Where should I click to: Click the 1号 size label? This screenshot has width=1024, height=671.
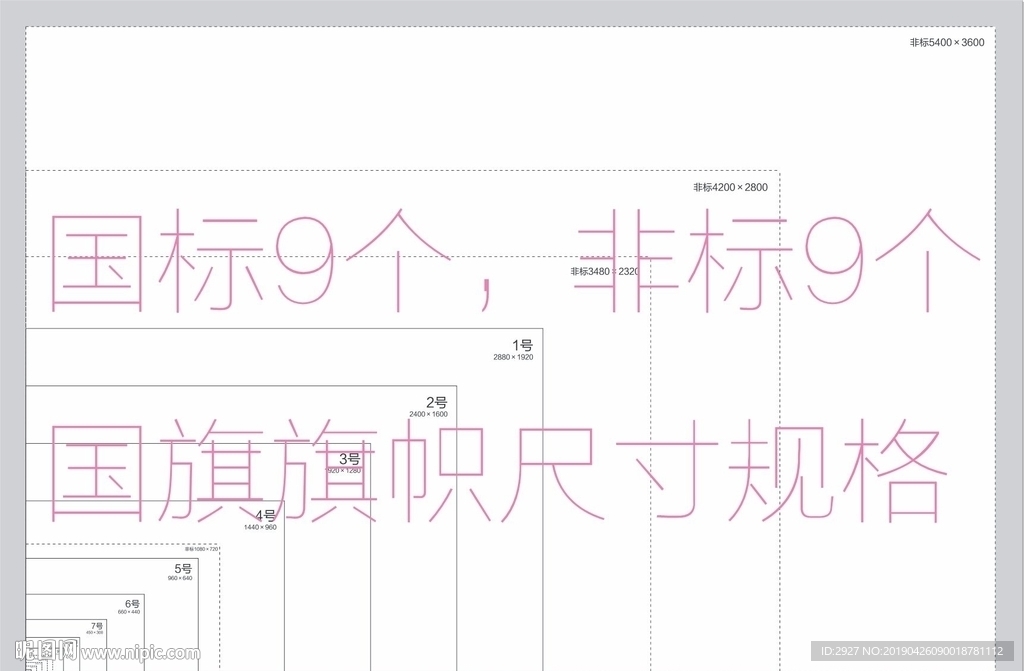(x=522, y=345)
